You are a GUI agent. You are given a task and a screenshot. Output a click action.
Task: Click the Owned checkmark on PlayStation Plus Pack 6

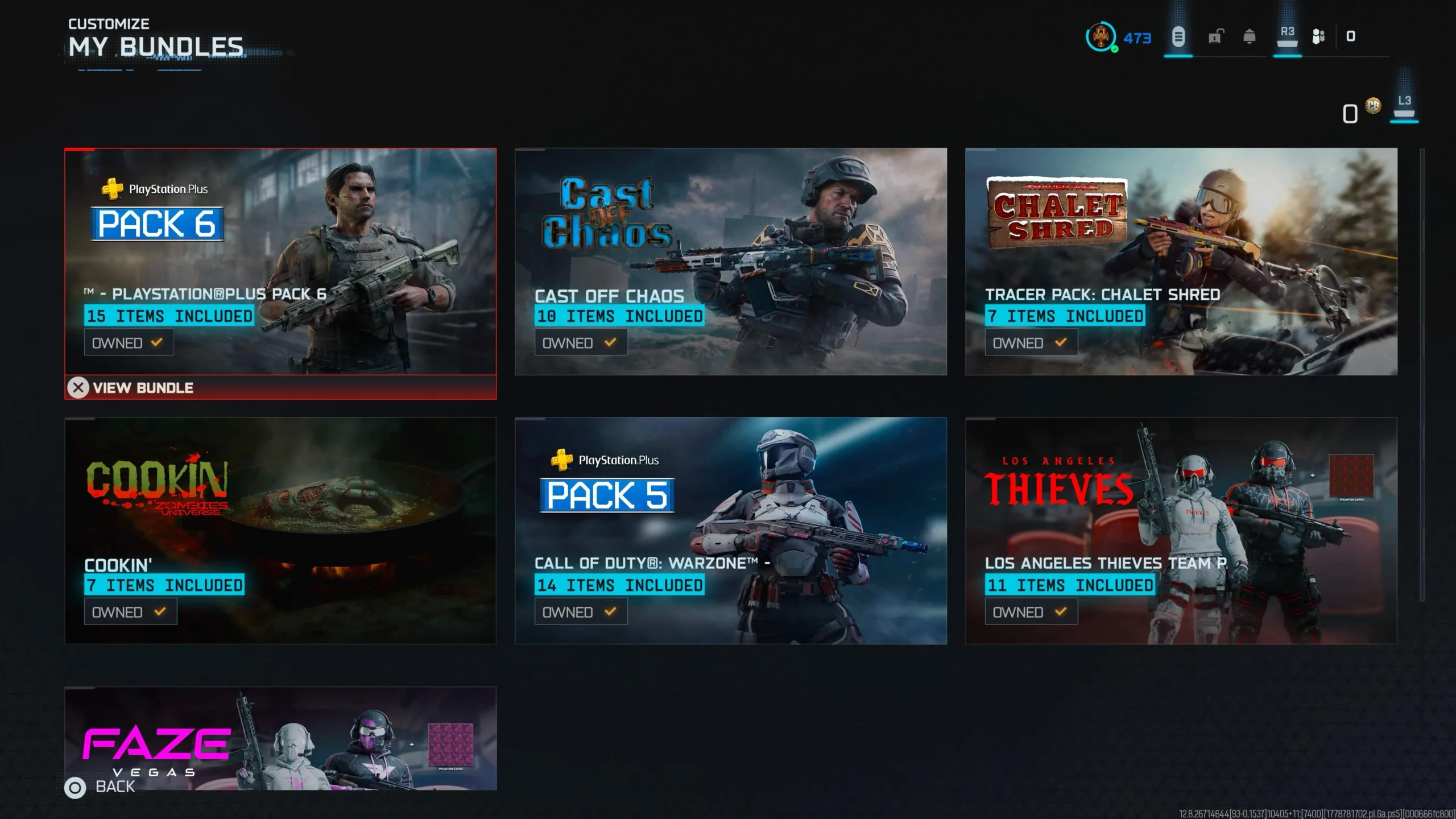(157, 342)
